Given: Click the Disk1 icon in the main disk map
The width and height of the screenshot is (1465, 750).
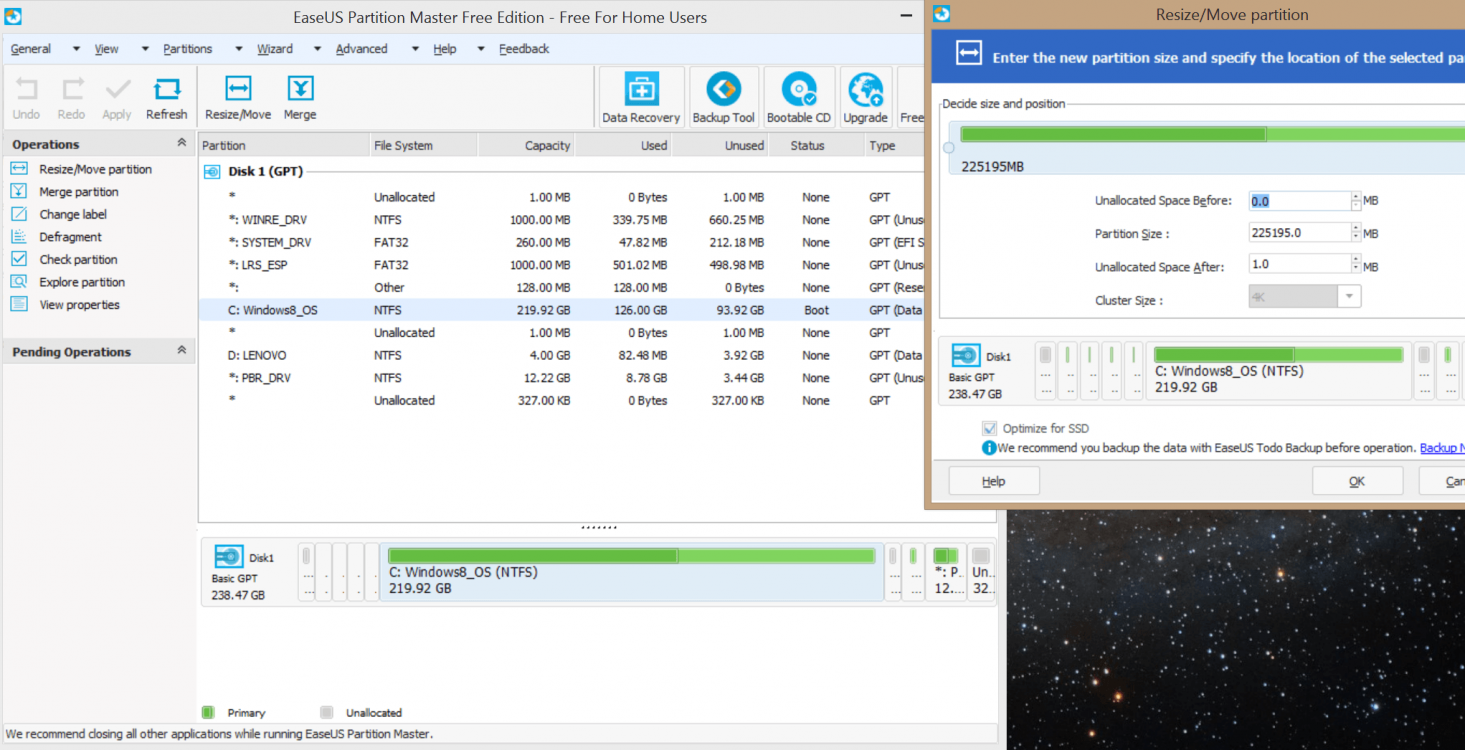Looking at the screenshot, I should [x=229, y=557].
